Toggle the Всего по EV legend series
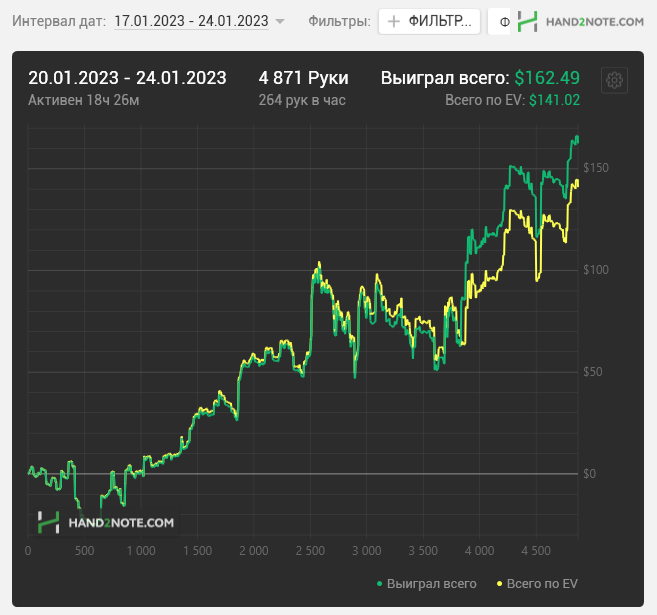The height and width of the screenshot is (615, 657). coord(537,584)
